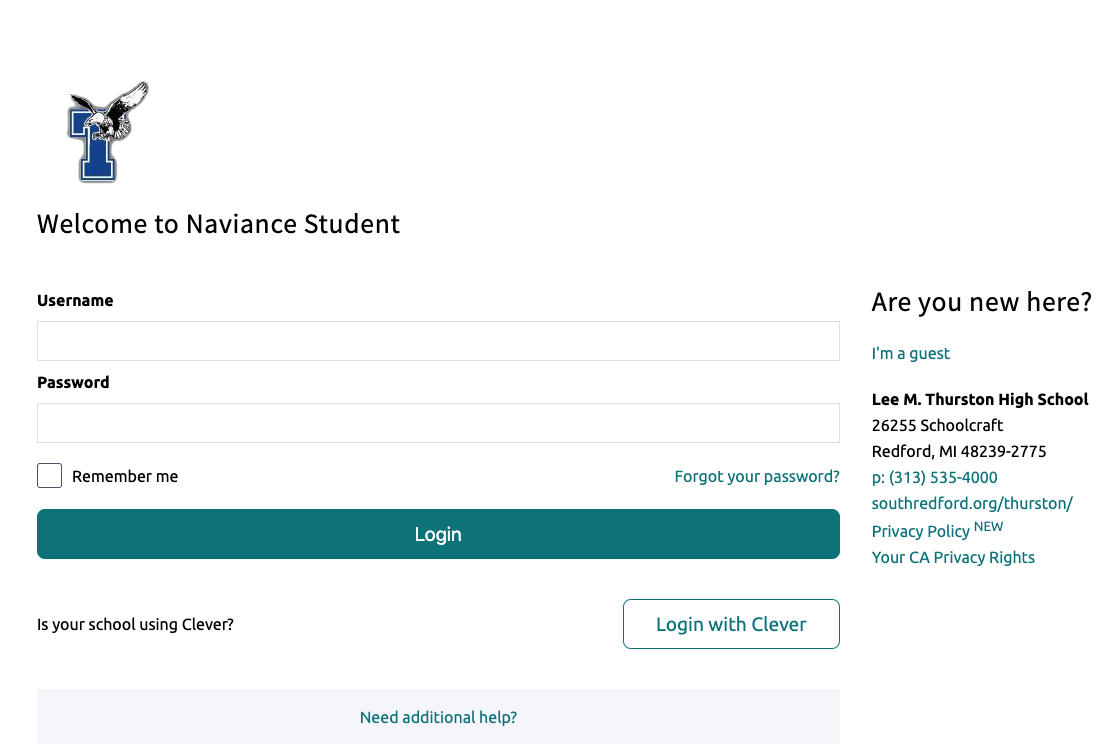1110x749 pixels.
Task: Click the phone number (313) 535-4000 link
Action: point(933,477)
